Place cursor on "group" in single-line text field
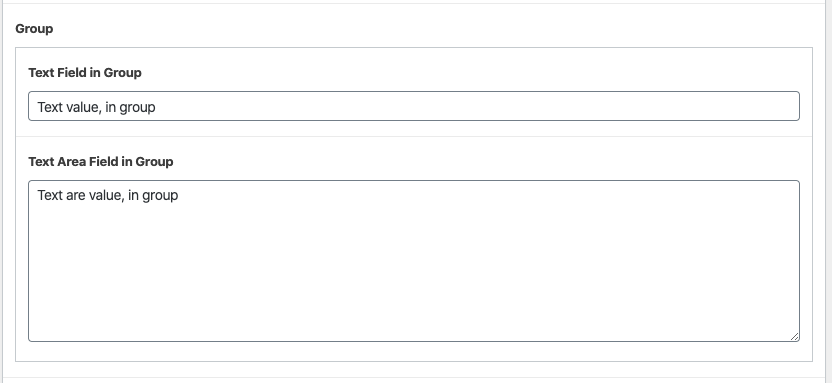 point(137,107)
